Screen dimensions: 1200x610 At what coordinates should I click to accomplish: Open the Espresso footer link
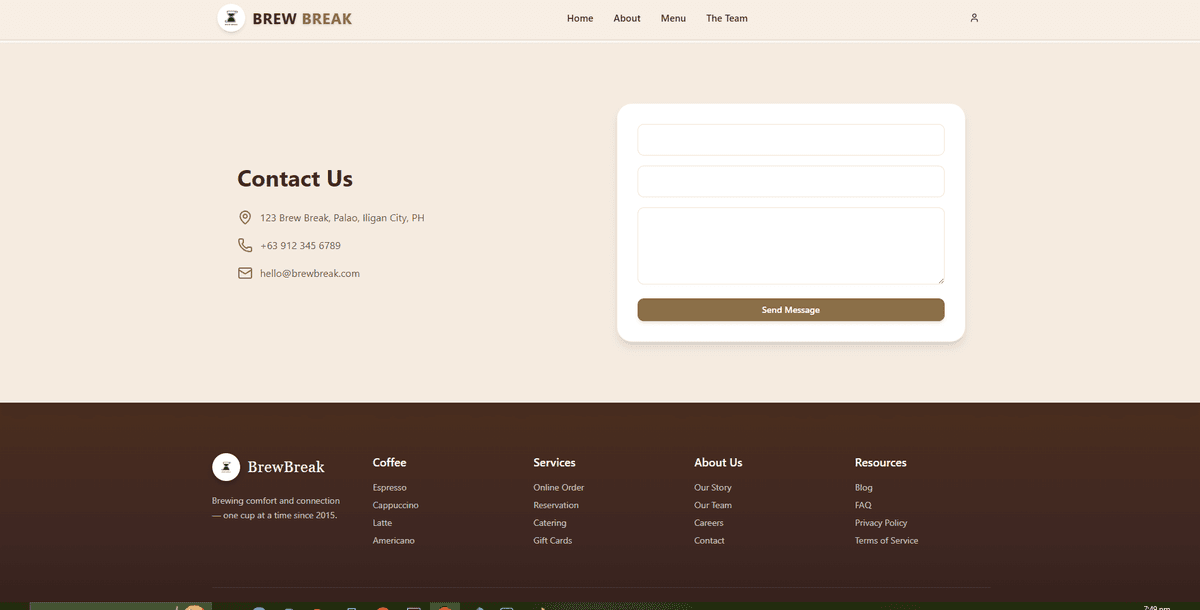pos(390,488)
